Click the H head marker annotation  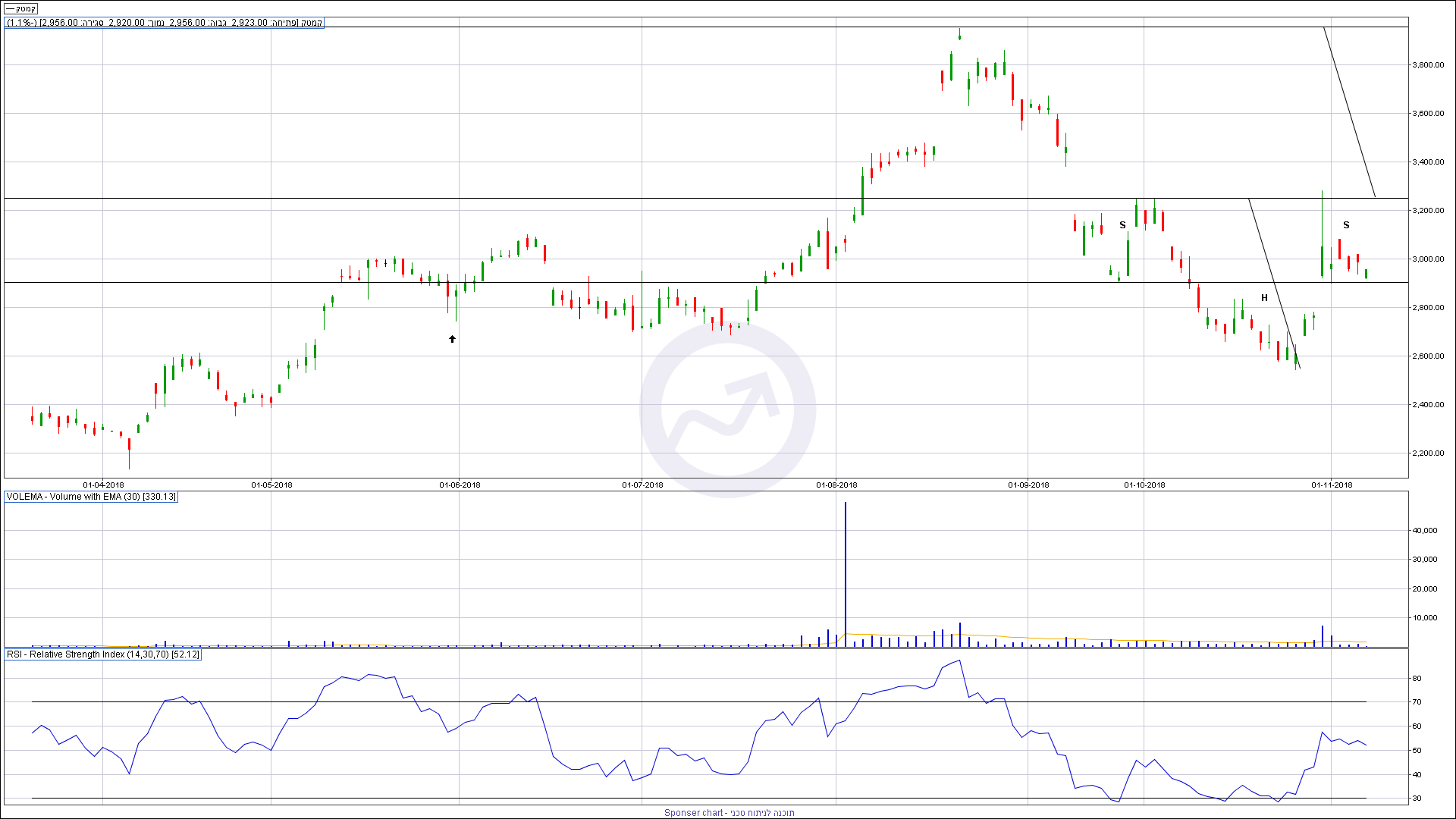click(x=1264, y=298)
